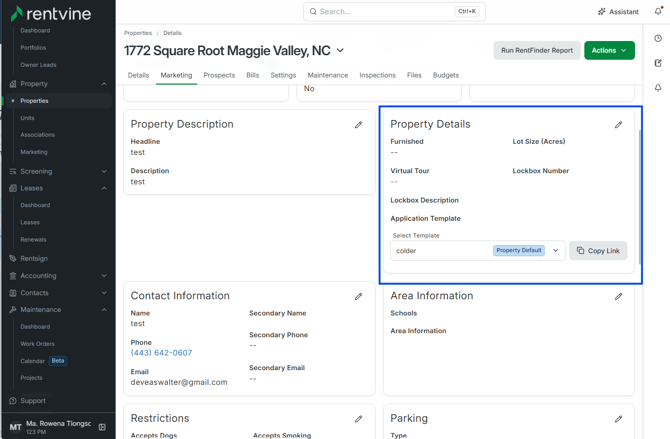
Task: Expand the Contacts section chevron
Action: (x=104, y=293)
